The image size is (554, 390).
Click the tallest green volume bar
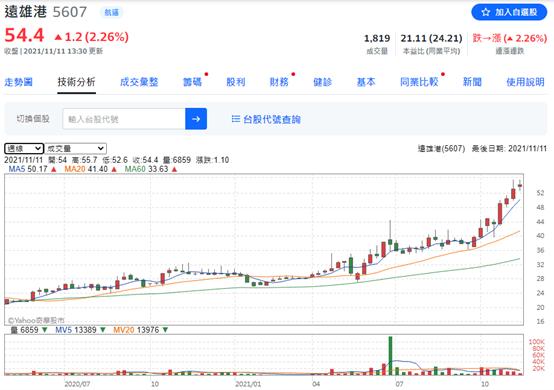pos(390,355)
